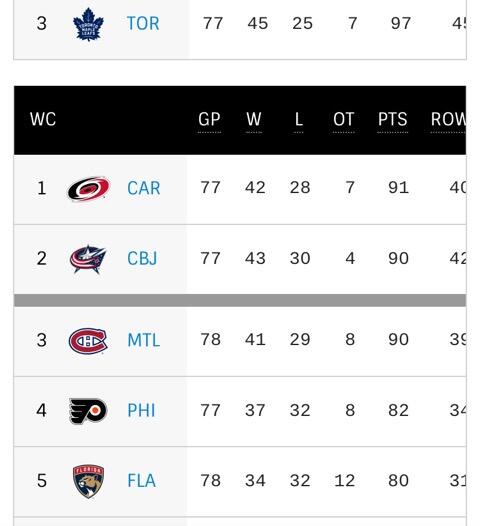Open the FLA team link
480x526 pixels.
point(142,480)
